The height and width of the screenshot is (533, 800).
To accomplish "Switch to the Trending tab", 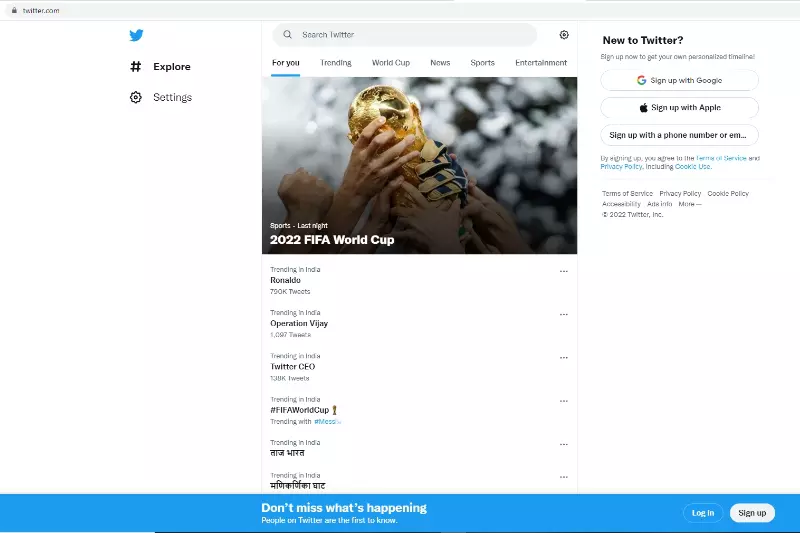I will (336, 63).
